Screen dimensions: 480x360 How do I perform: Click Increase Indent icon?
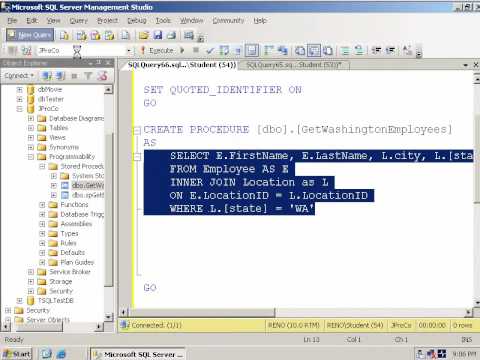coord(390,51)
